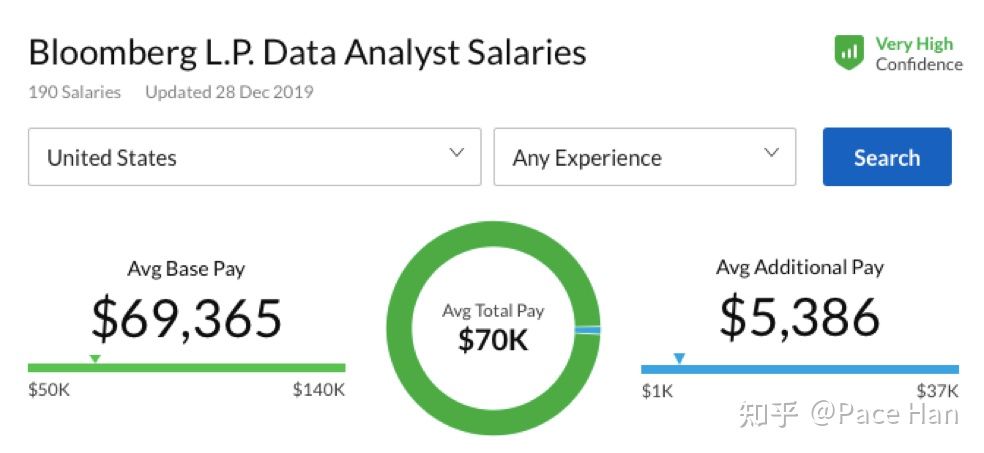Click the Updated 28 Dec 2019 text
Image resolution: width=984 pixels, height=453 pixels.
(229, 92)
